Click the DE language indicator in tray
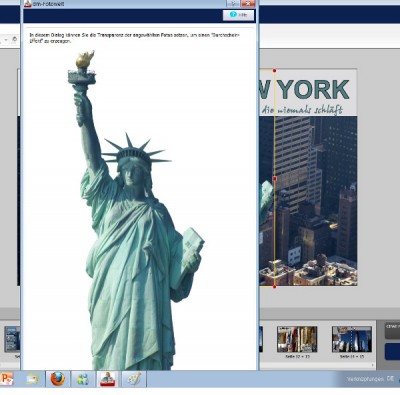The image size is (400, 395). [x=390, y=379]
